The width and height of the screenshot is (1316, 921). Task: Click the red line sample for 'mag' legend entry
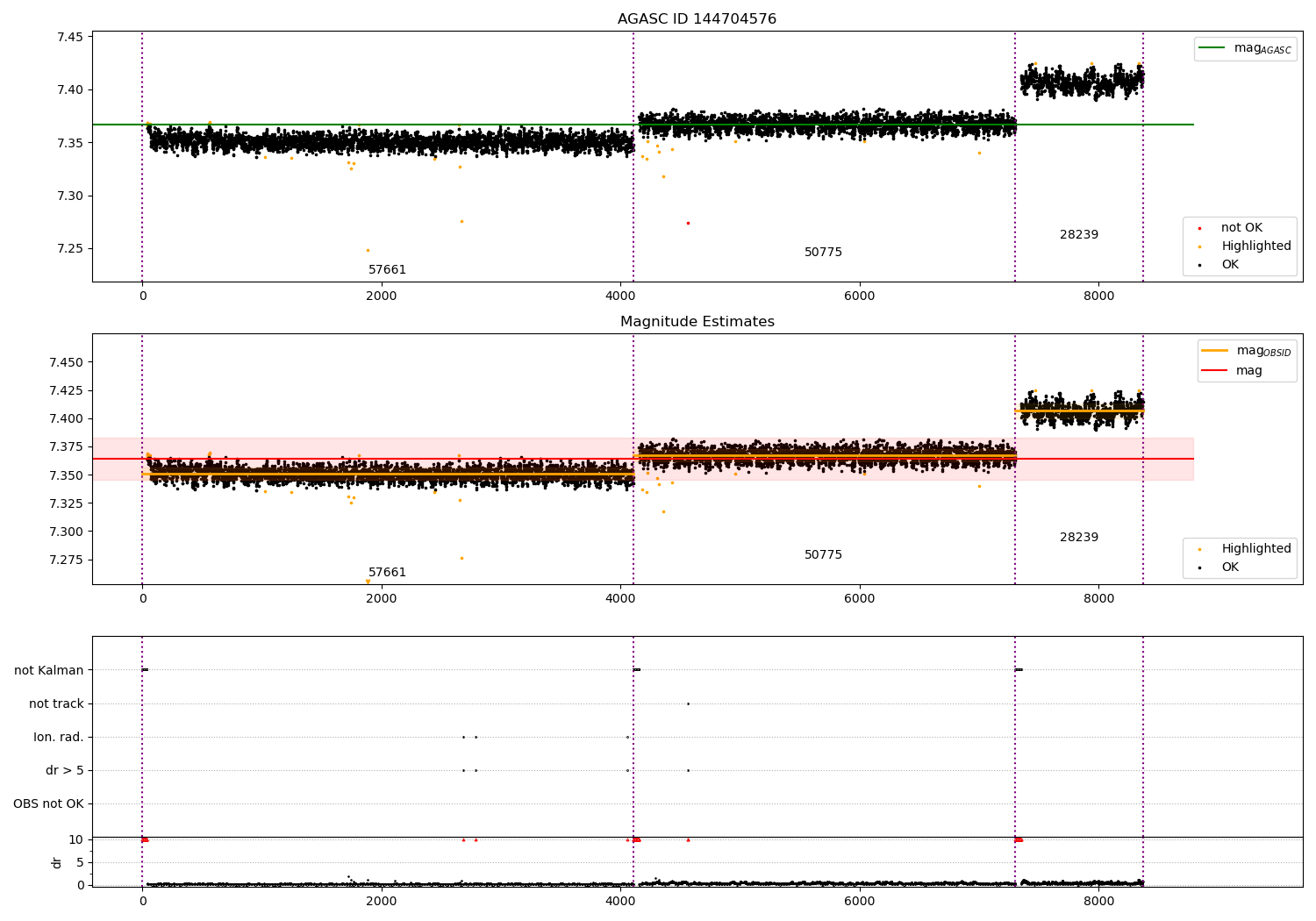point(1214,370)
